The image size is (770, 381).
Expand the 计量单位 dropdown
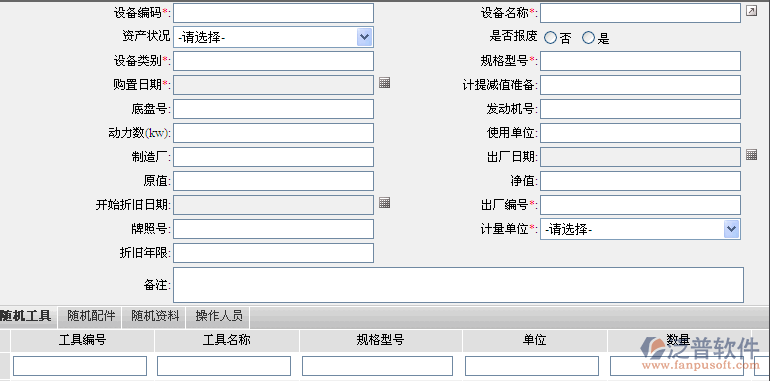click(x=731, y=229)
